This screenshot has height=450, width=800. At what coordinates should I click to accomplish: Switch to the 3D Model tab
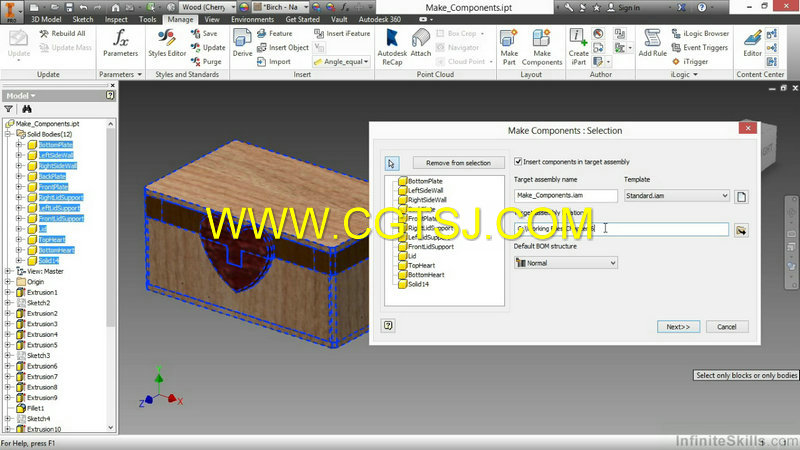[46, 19]
